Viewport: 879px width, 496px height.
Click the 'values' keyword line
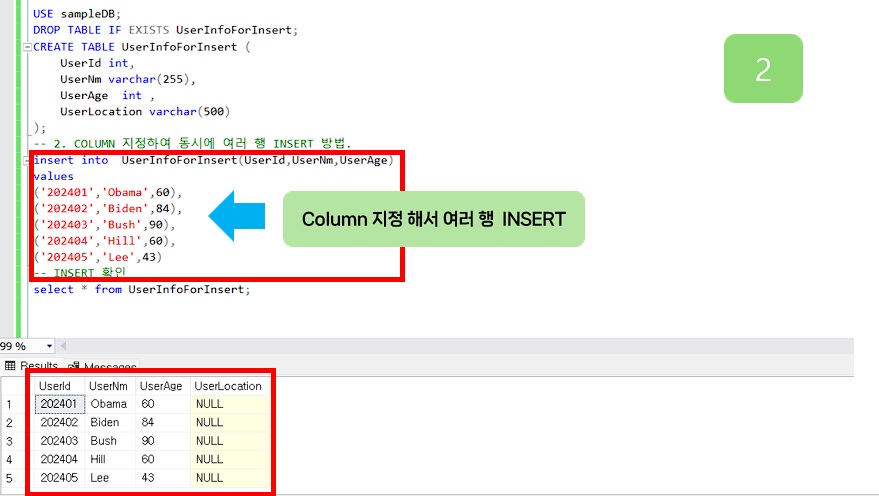pyautogui.click(x=54, y=177)
